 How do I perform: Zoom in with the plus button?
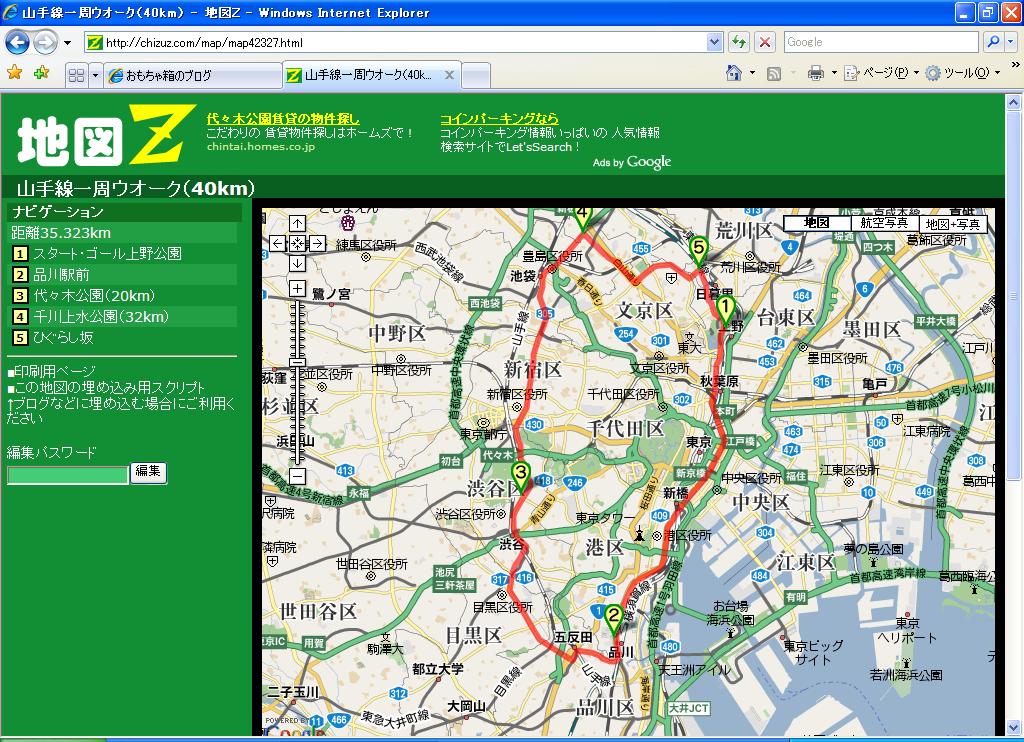click(297, 288)
